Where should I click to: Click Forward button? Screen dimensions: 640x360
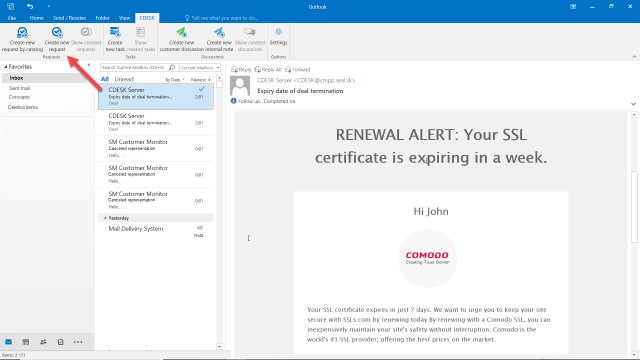pyautogui.click(x=298, y=70)
